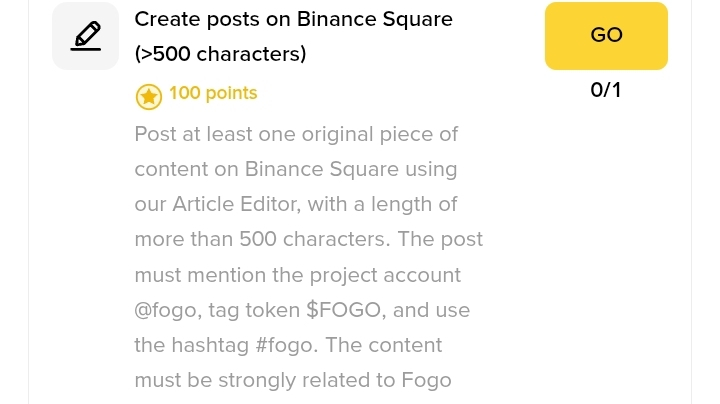The width and height of the screenshot is (720, 404).
Task: Click the gold star points icon
Action: click(148, 96)
